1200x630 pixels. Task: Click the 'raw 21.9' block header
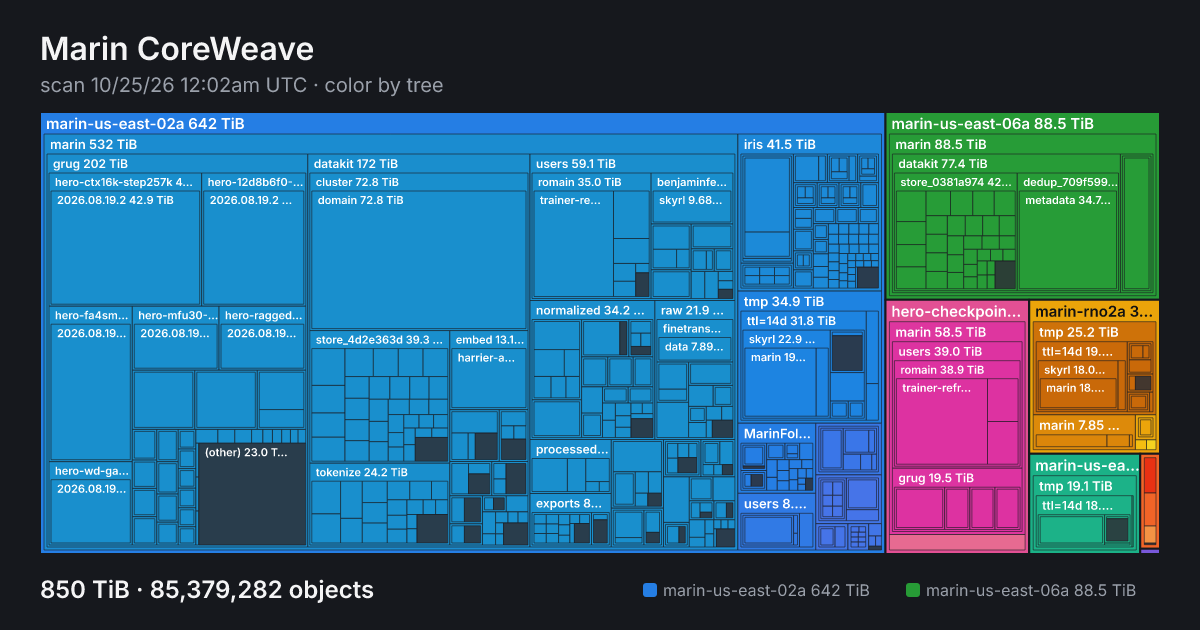point(696,310)
